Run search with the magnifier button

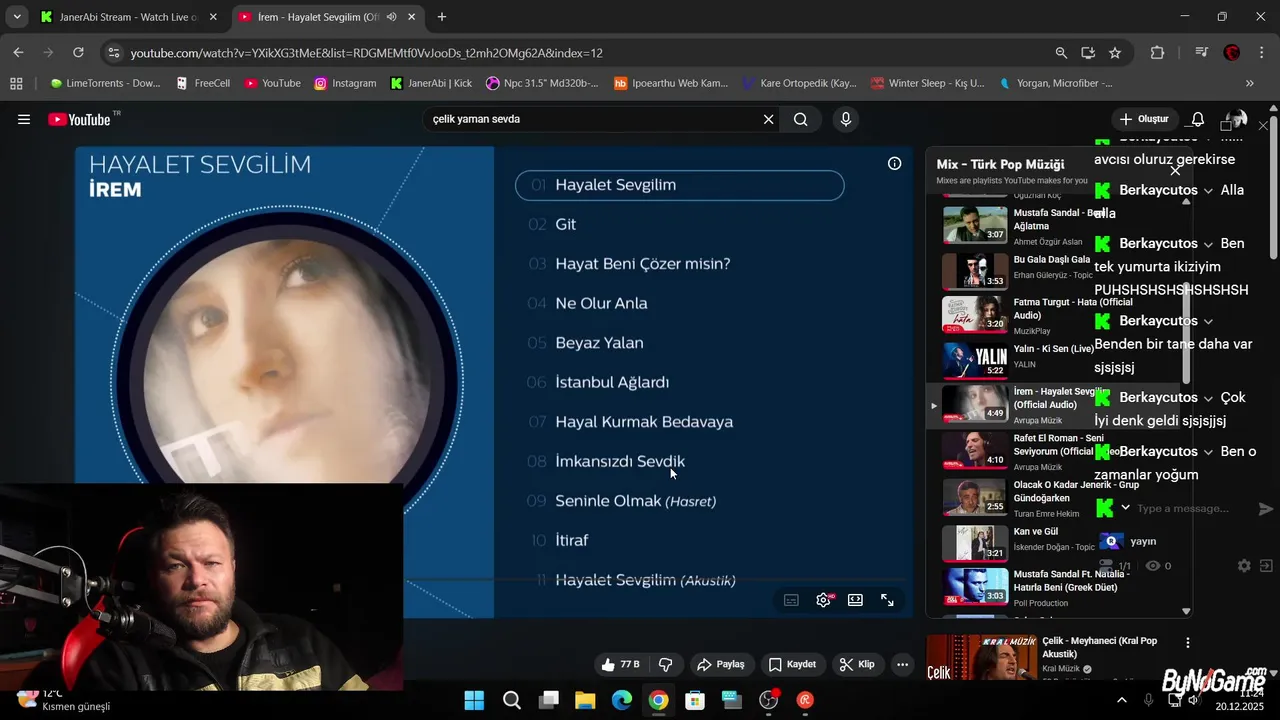[x=801, y=119]
